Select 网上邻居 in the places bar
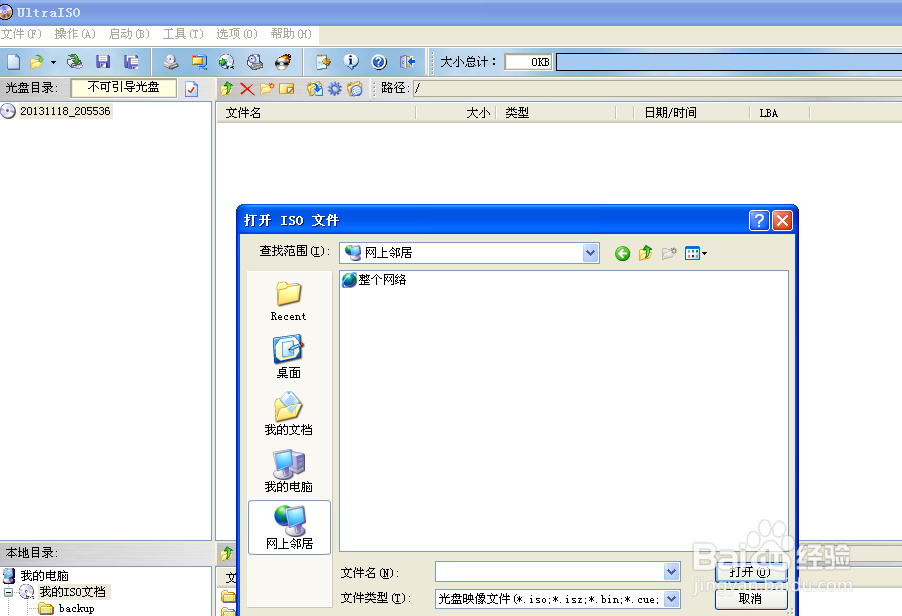This screenshot has width=902, height=616. point(289,527)
